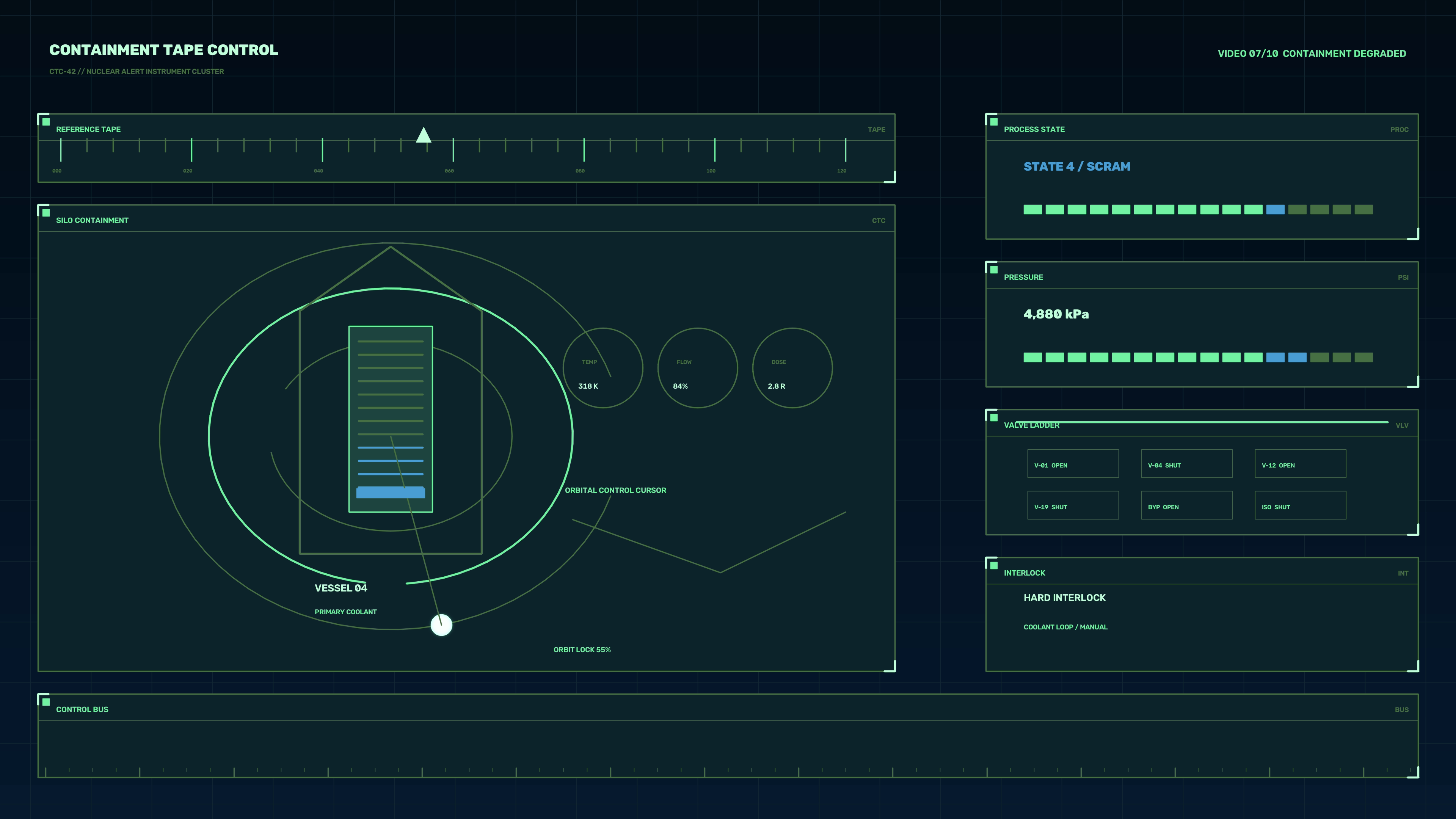Click the Valve Ladder panel square marker icon
The image size is (1456, 819).
tap(994, 418)
